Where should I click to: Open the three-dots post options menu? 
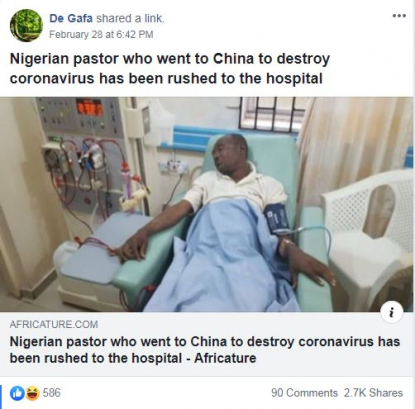(399, 16)
